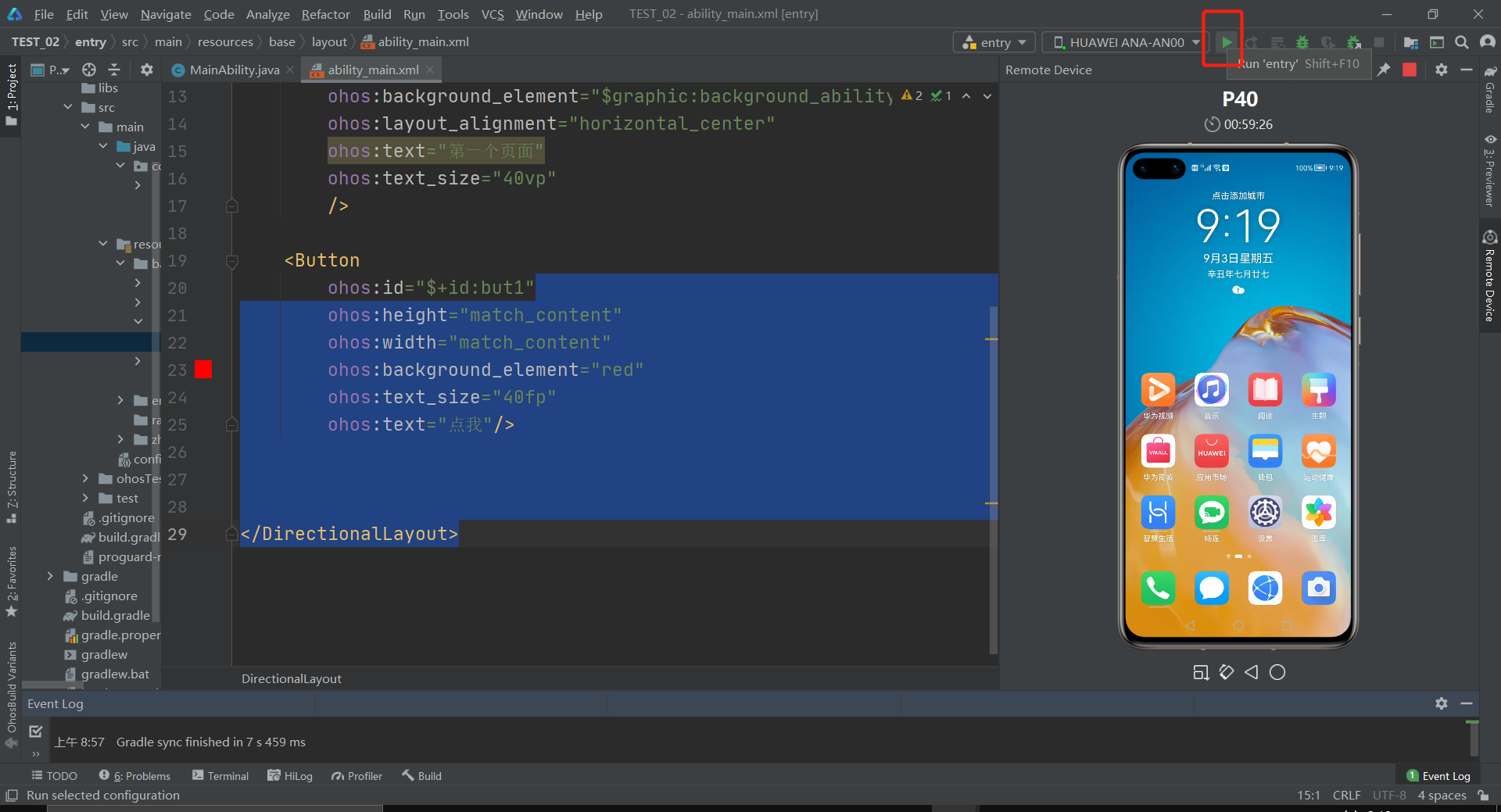
Task: Toggle the Z: Structure tool window
Action: tap(11, 487)
